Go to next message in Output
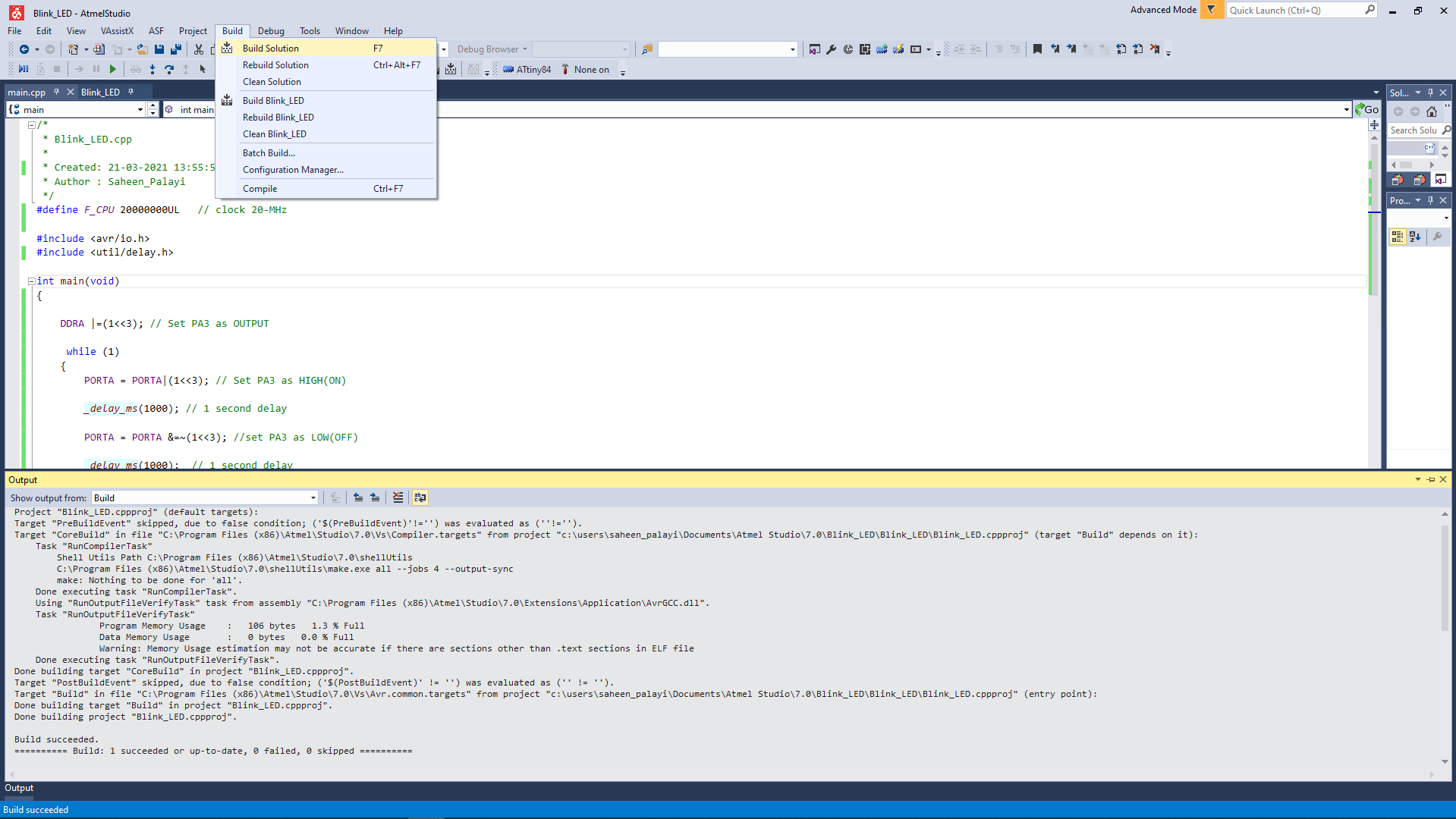This screenshot has height=819, width=1456. point(375,498)
